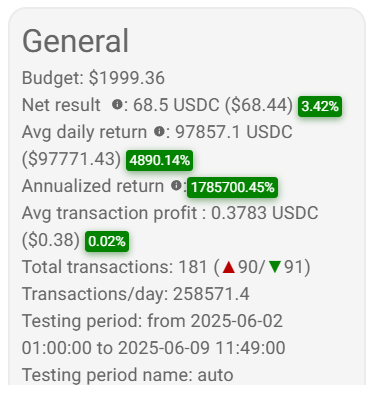
Task: Click the info icon beside Avg daily return
Action: tap(159, 131)
